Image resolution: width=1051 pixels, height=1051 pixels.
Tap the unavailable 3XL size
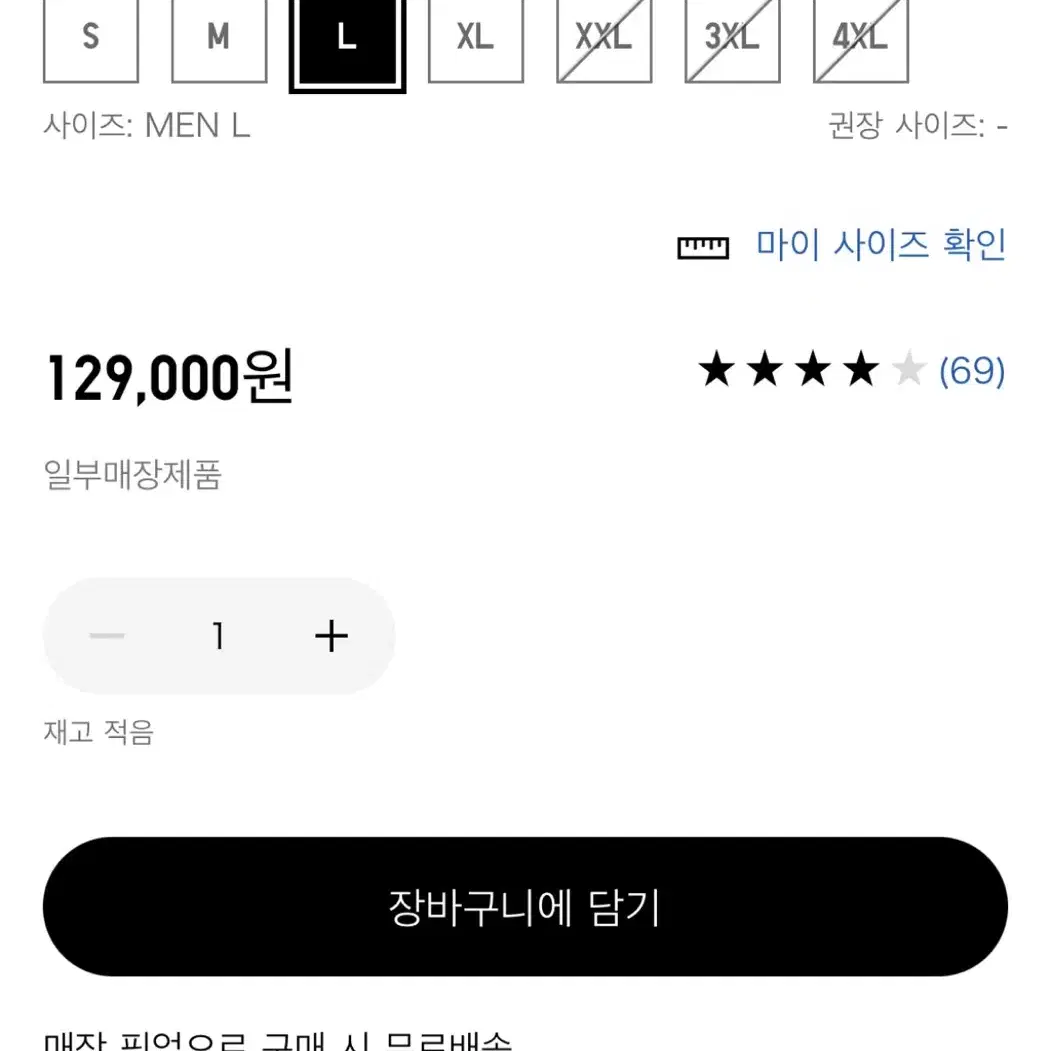733,39
